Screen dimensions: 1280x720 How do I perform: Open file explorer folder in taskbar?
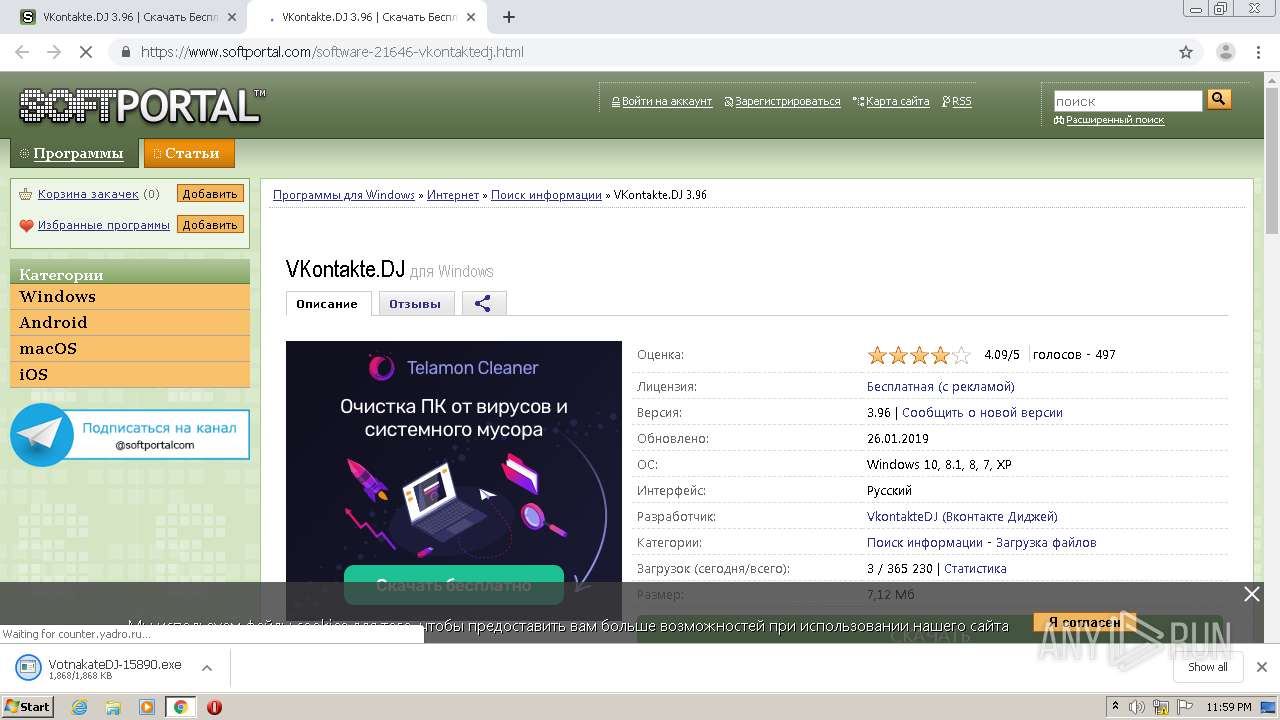click(113, 707)
